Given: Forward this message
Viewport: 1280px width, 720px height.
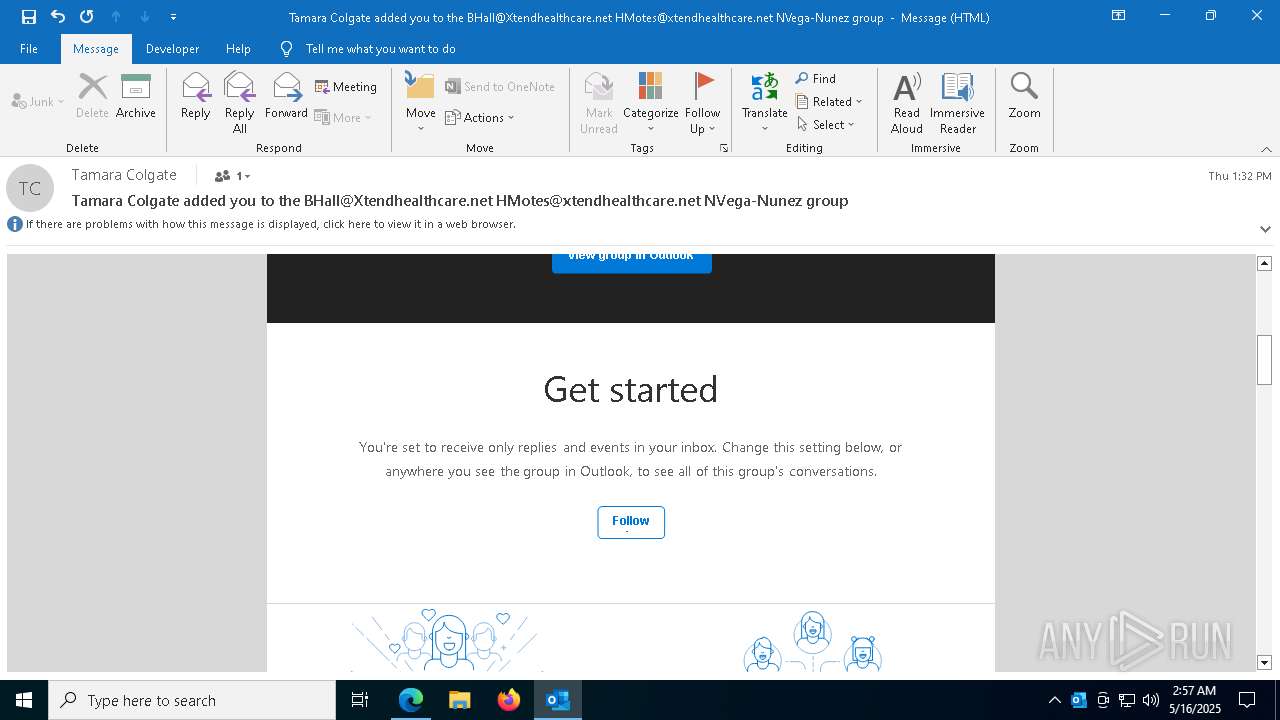Looking at the screenshot, I should (x=286, y=97).
